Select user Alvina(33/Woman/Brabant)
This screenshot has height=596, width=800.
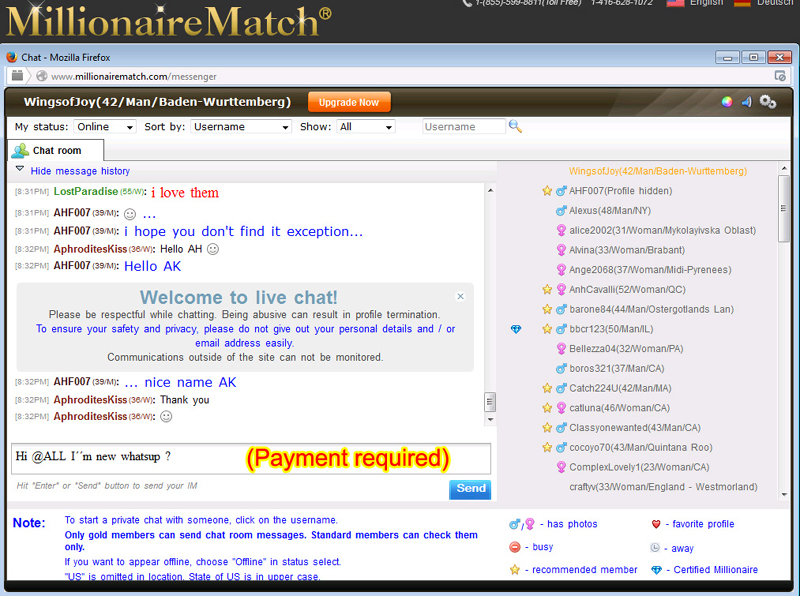pos(627,250)
